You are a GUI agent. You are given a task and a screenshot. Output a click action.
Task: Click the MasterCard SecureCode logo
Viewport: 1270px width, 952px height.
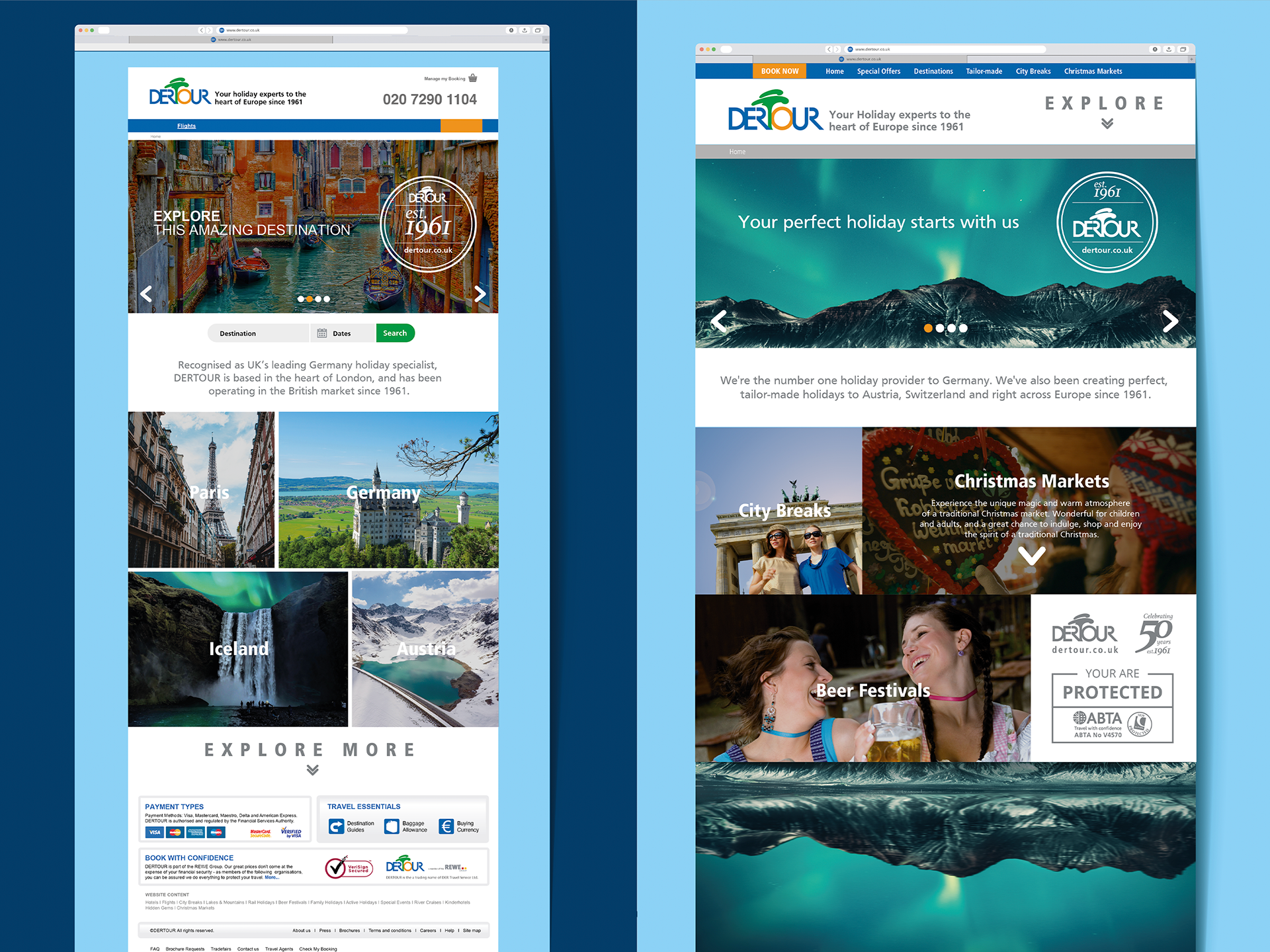pos(261,833)
